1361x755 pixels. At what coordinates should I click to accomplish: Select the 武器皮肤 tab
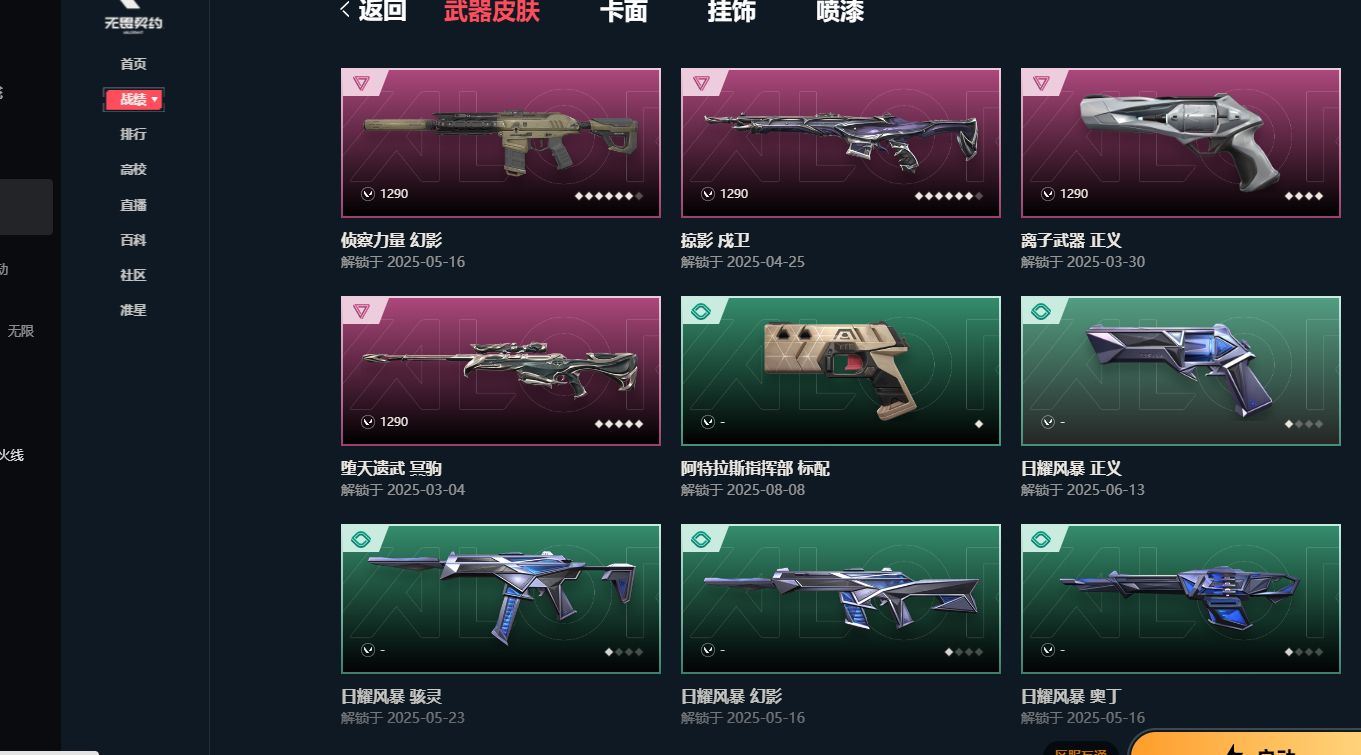click(492, 11)
